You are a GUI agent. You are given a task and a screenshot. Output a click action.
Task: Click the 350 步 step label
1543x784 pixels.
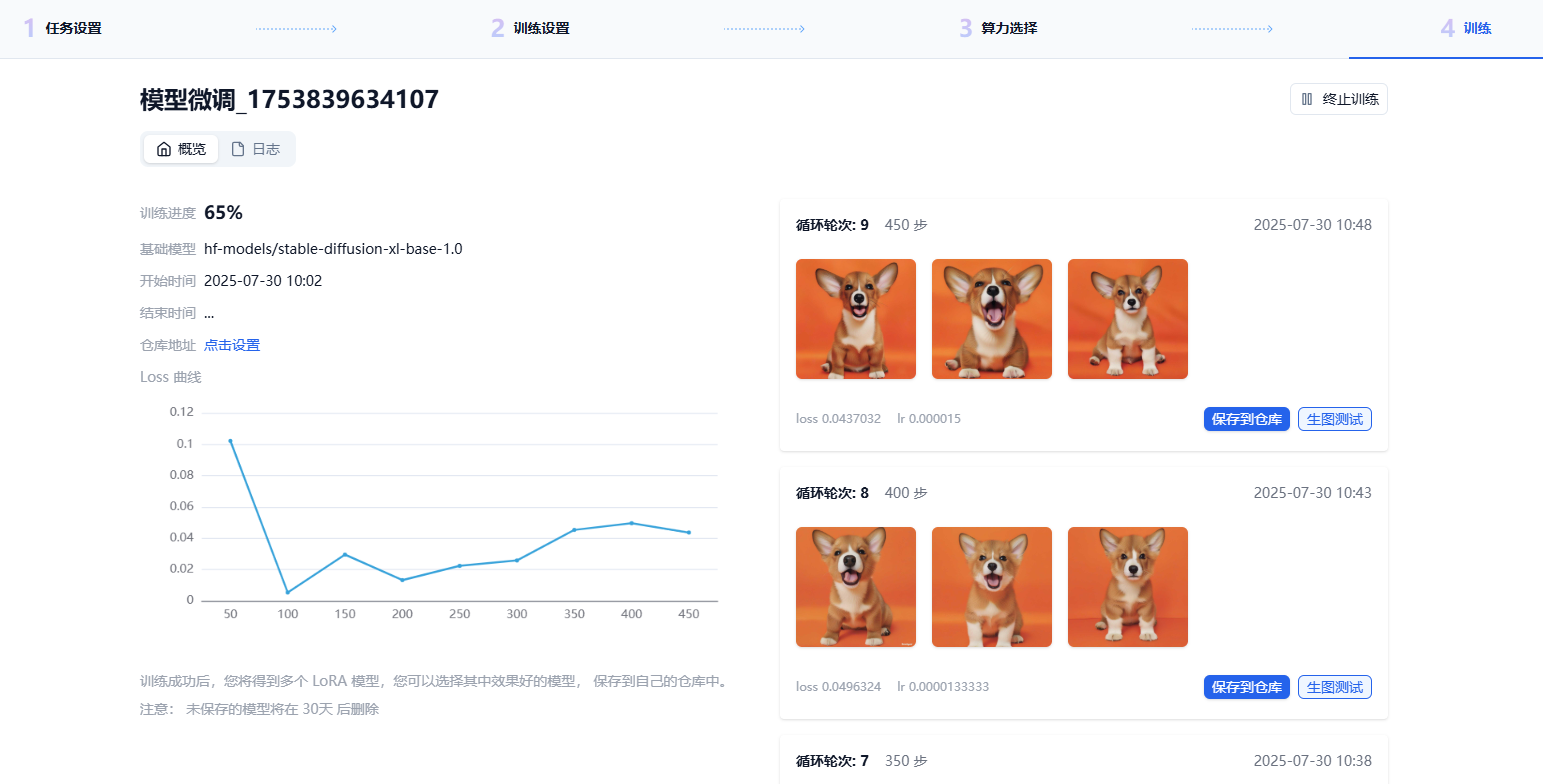[x=906, y=761]
